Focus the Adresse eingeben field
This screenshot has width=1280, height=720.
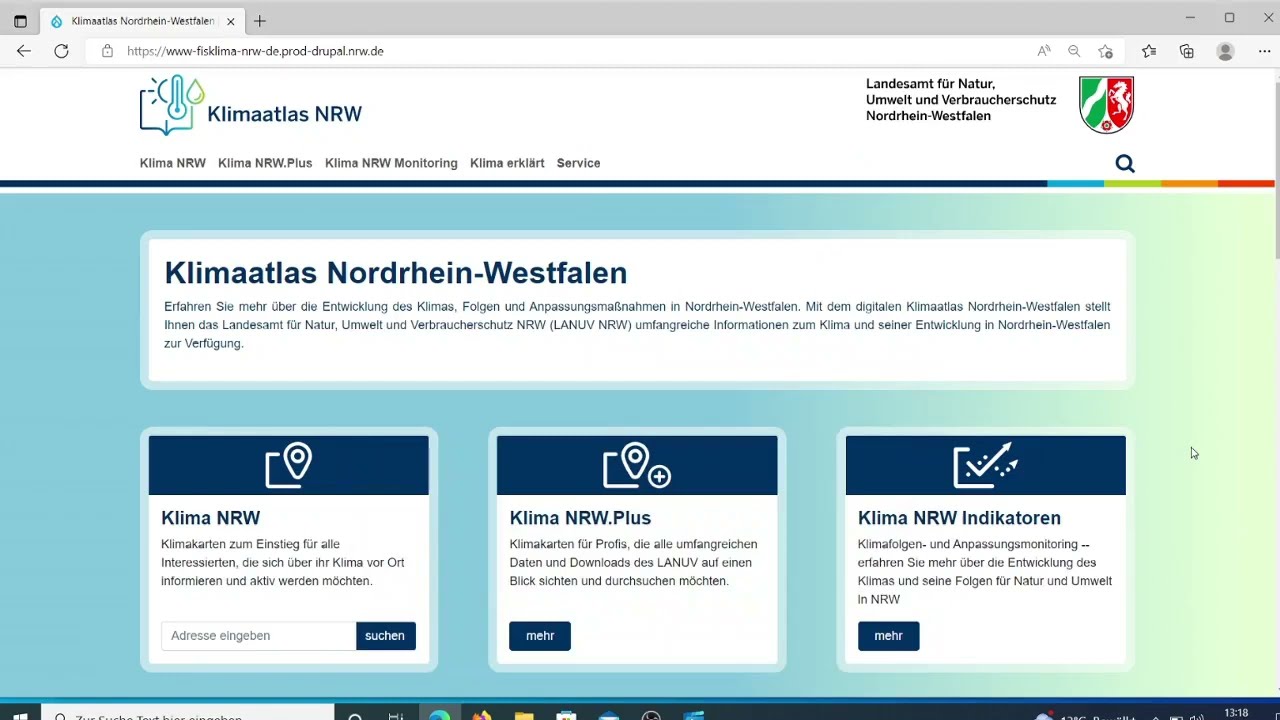(258, 636)
